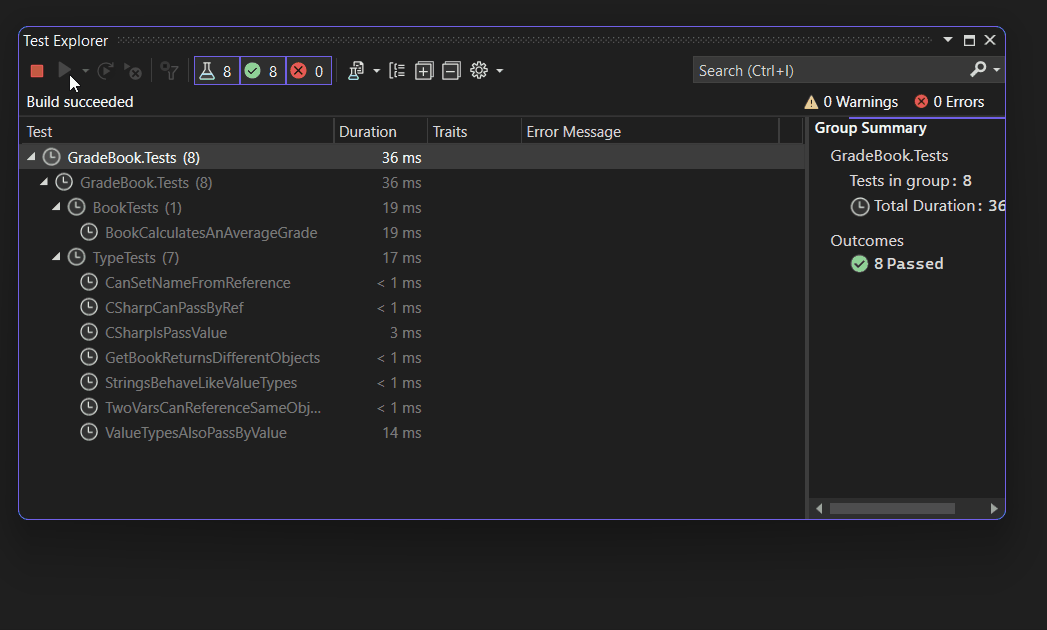
Task: Open the Run dropdown arrow beside the play icon
Action: pos(85,71)
